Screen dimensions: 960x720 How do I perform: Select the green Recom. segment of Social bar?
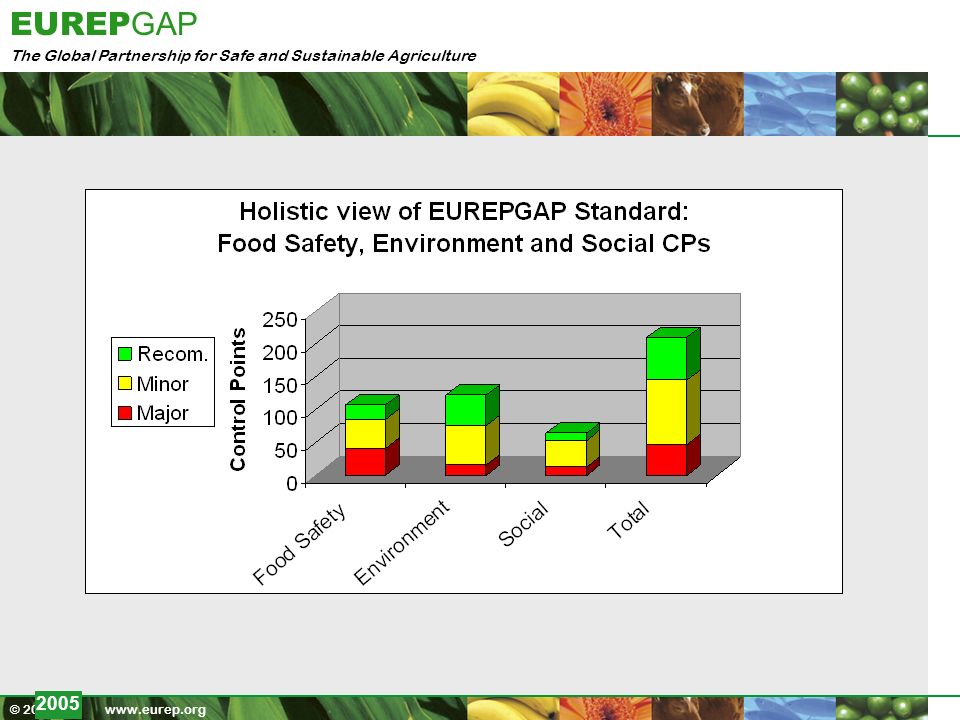(566, 436)
